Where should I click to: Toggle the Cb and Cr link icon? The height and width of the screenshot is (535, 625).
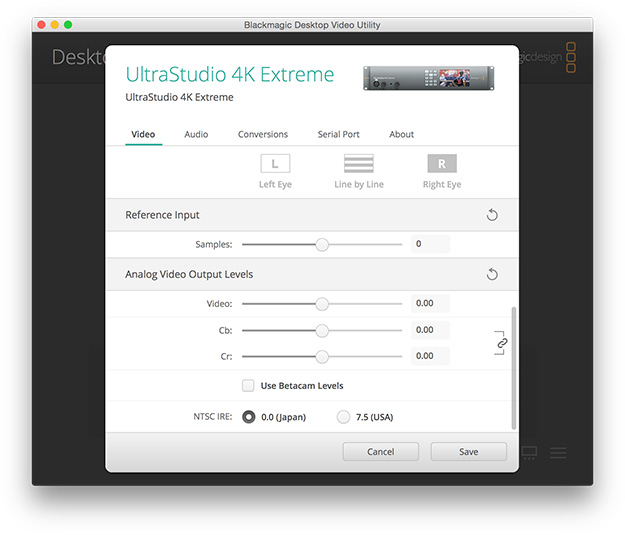(x=502, y=343)
